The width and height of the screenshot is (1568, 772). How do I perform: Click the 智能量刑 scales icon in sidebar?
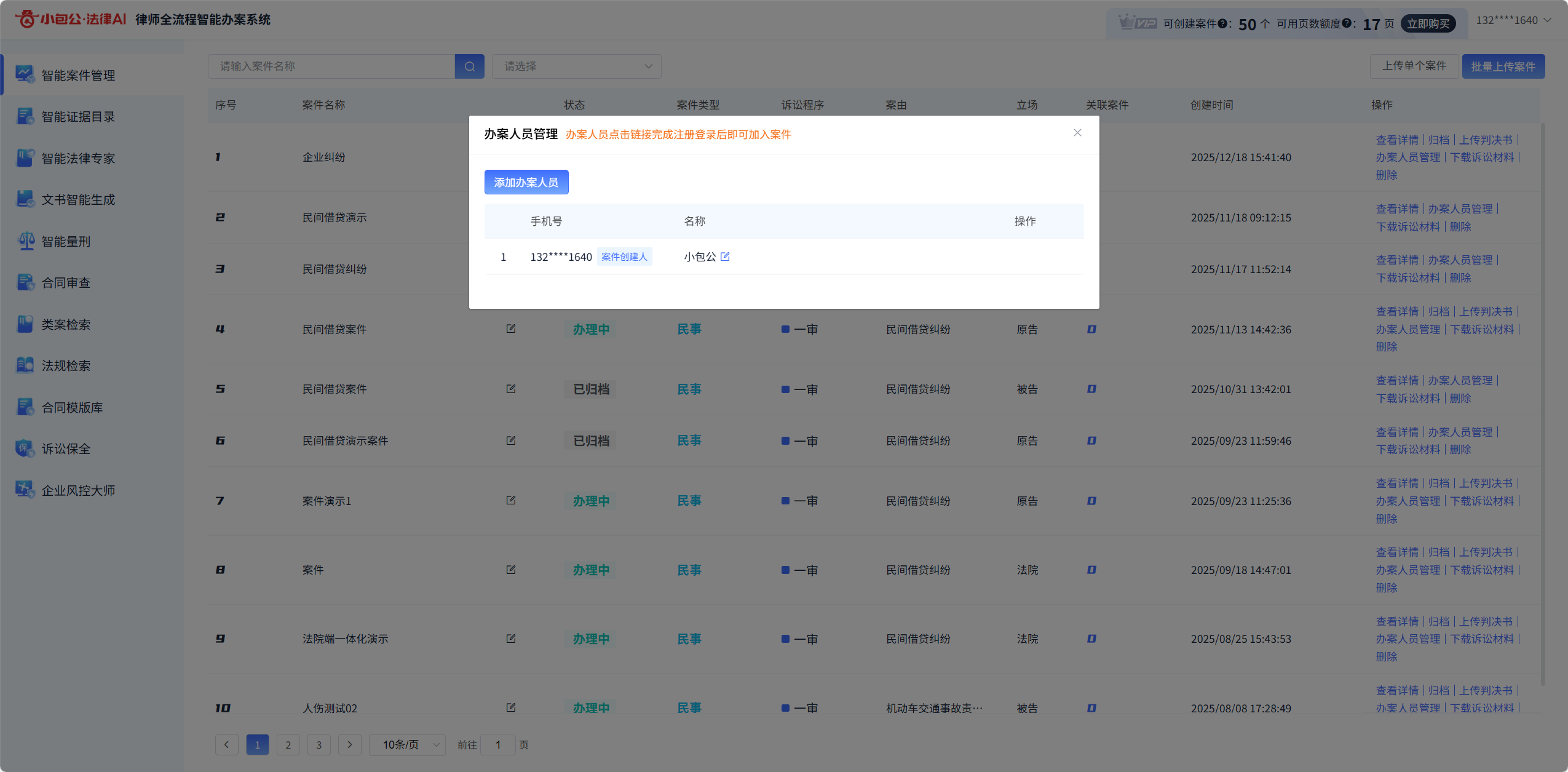(x=25, y=241)
